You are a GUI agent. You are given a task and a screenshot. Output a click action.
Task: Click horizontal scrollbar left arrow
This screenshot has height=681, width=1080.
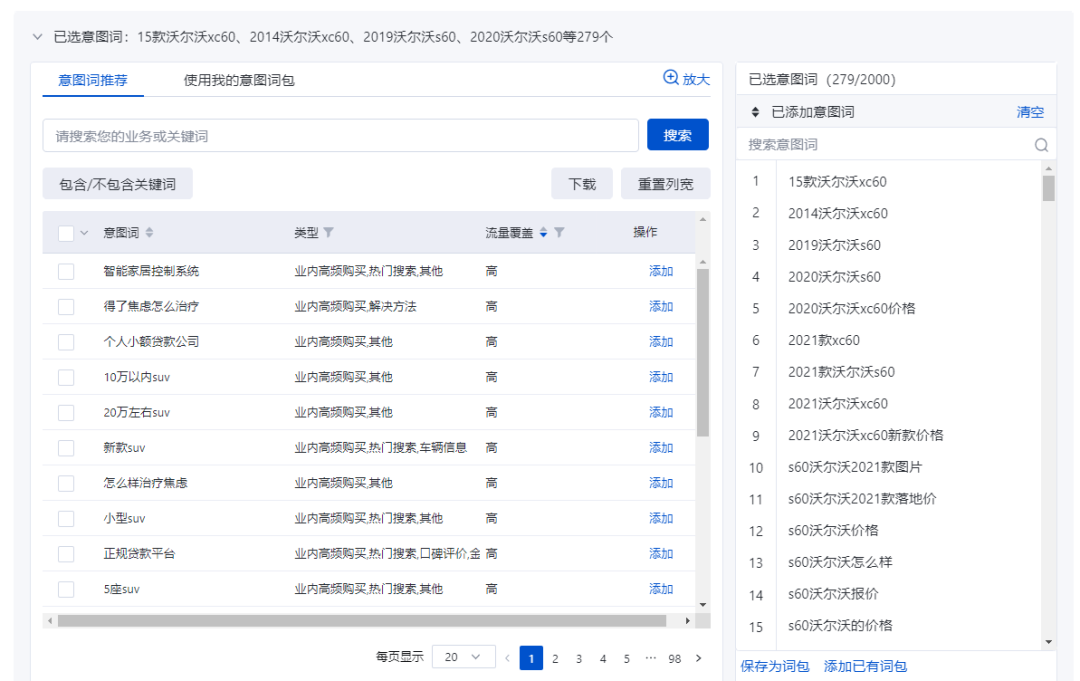[x=50, y=621]
